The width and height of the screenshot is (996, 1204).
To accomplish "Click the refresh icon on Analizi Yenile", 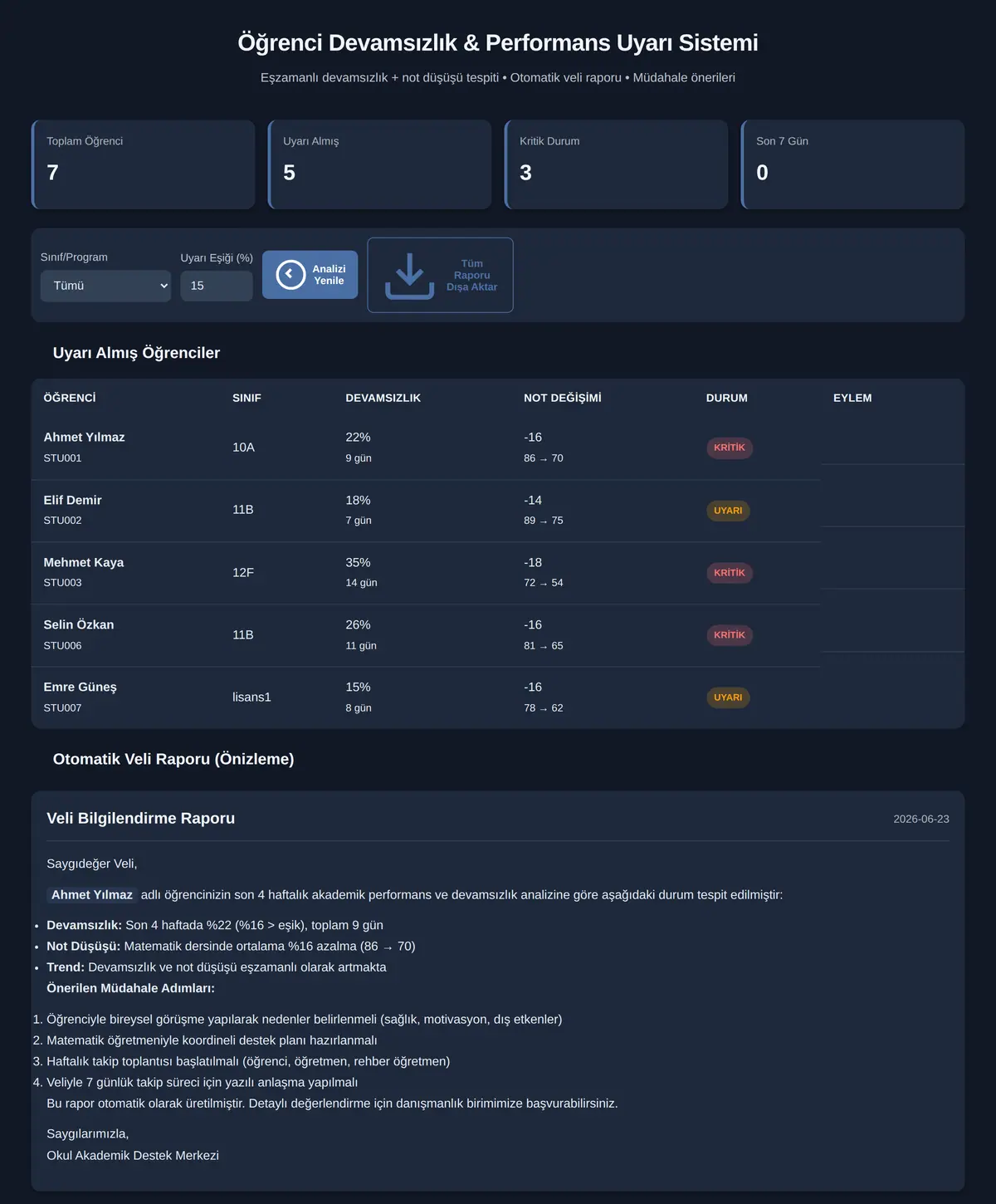I will (290, 275).
